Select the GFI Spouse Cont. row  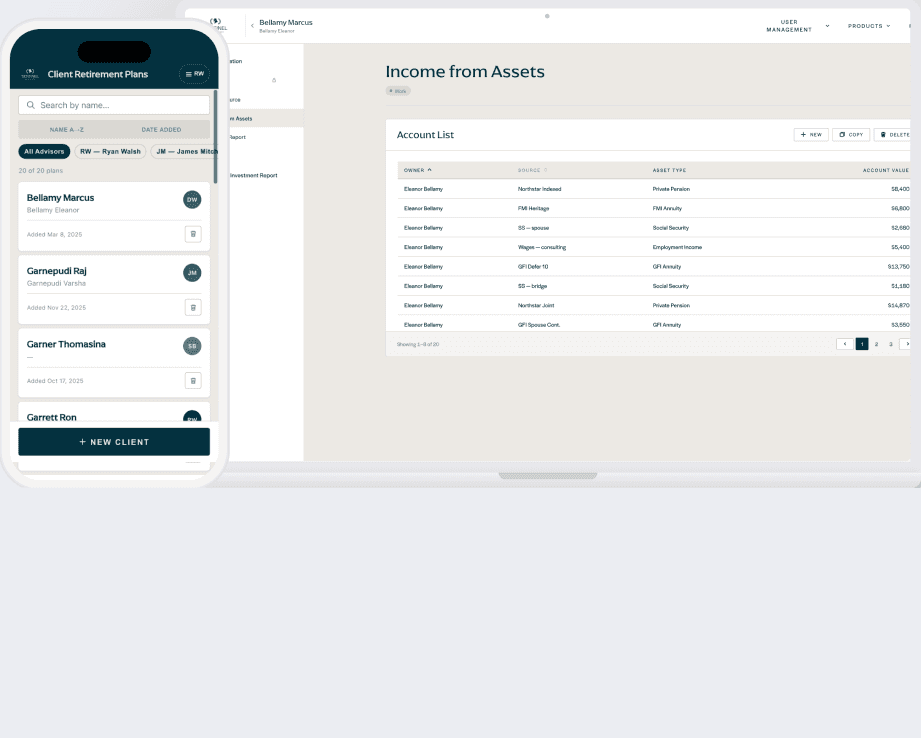[x=654, y=324]
